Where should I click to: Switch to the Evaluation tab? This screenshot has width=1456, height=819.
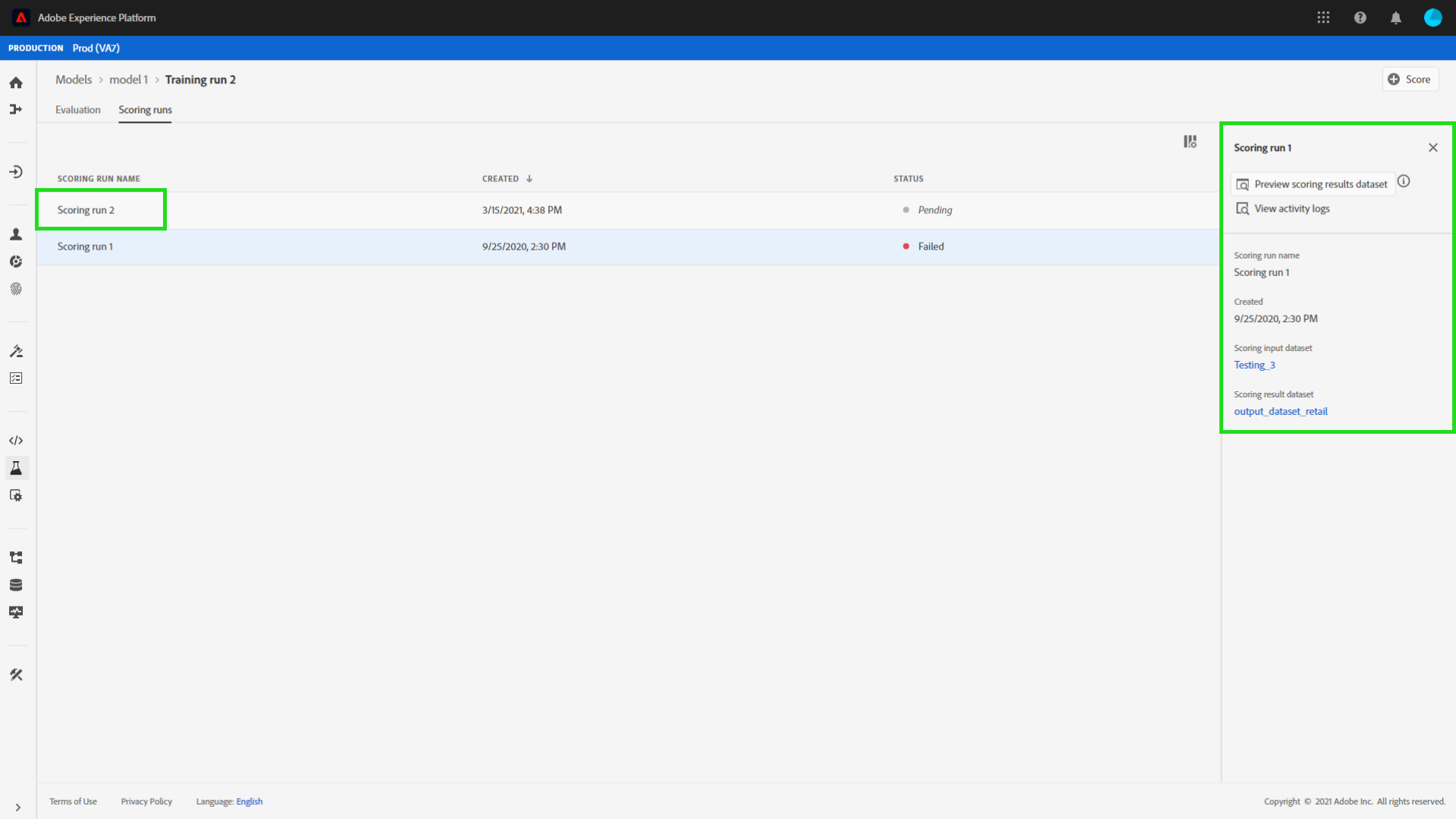click(77, 110)
